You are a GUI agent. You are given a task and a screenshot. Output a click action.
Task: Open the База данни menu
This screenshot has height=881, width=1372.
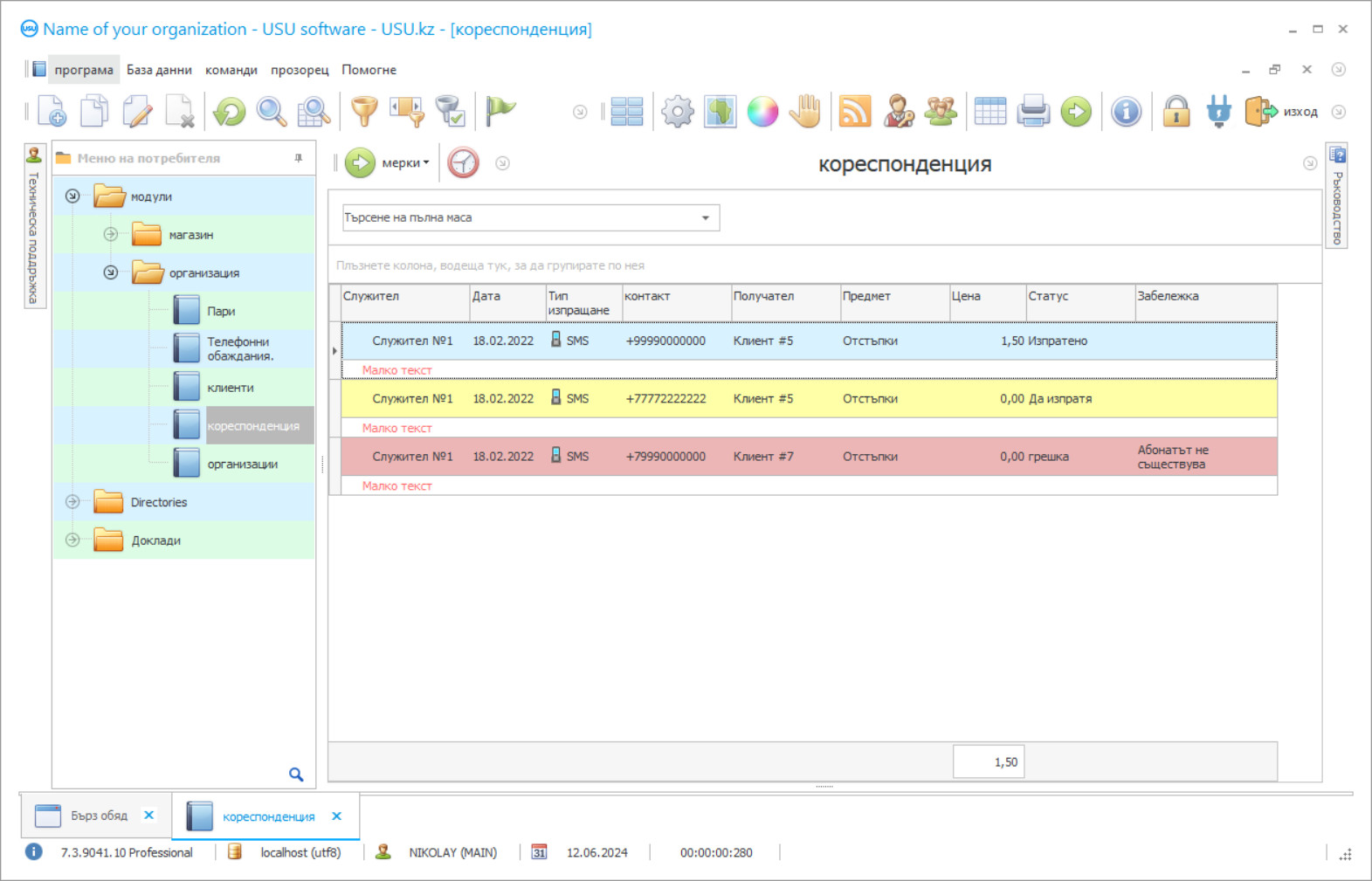[159, 70]
